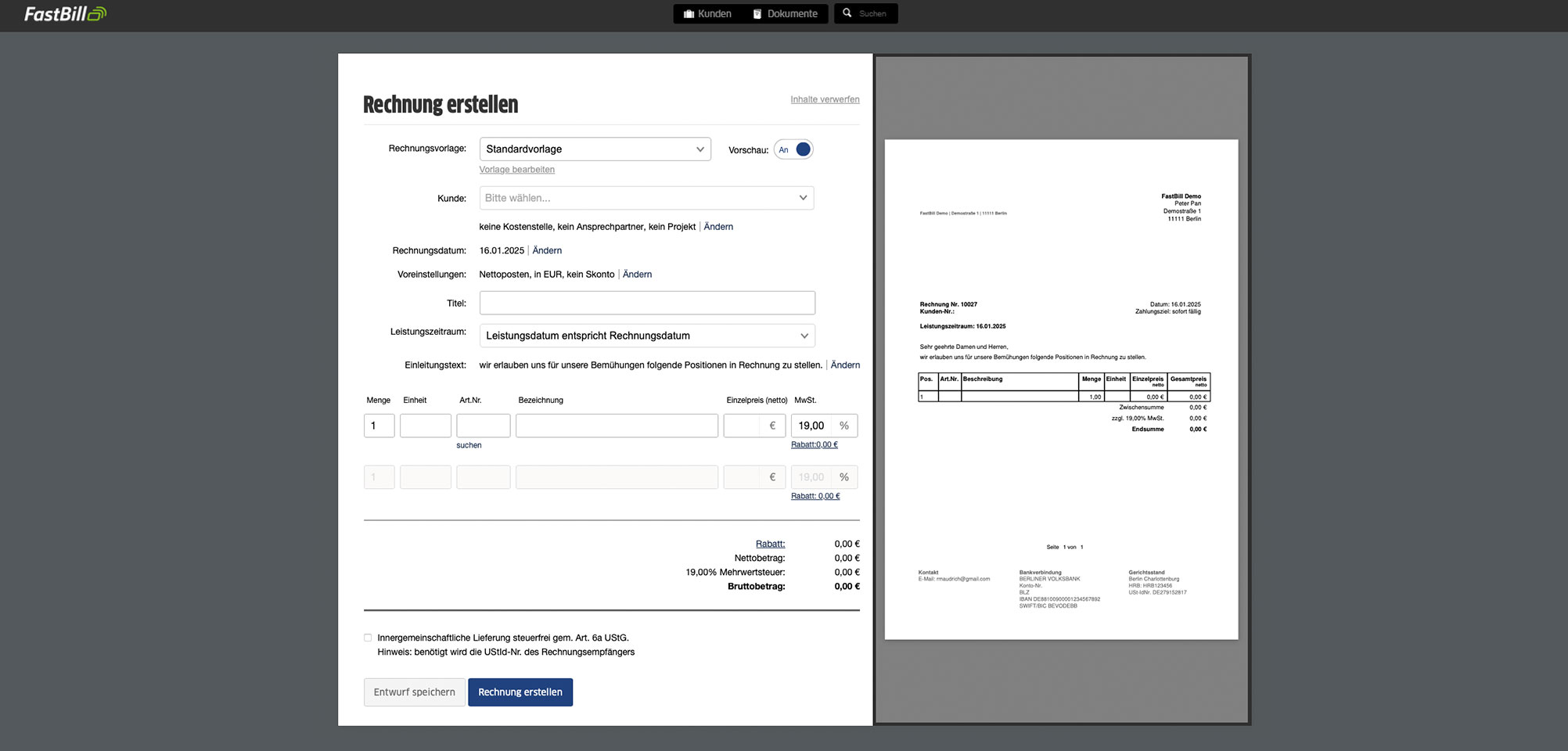
Task: Enable Innergemeinschaftliche Lieferung checkbox
Action: [x=368, y=638]
